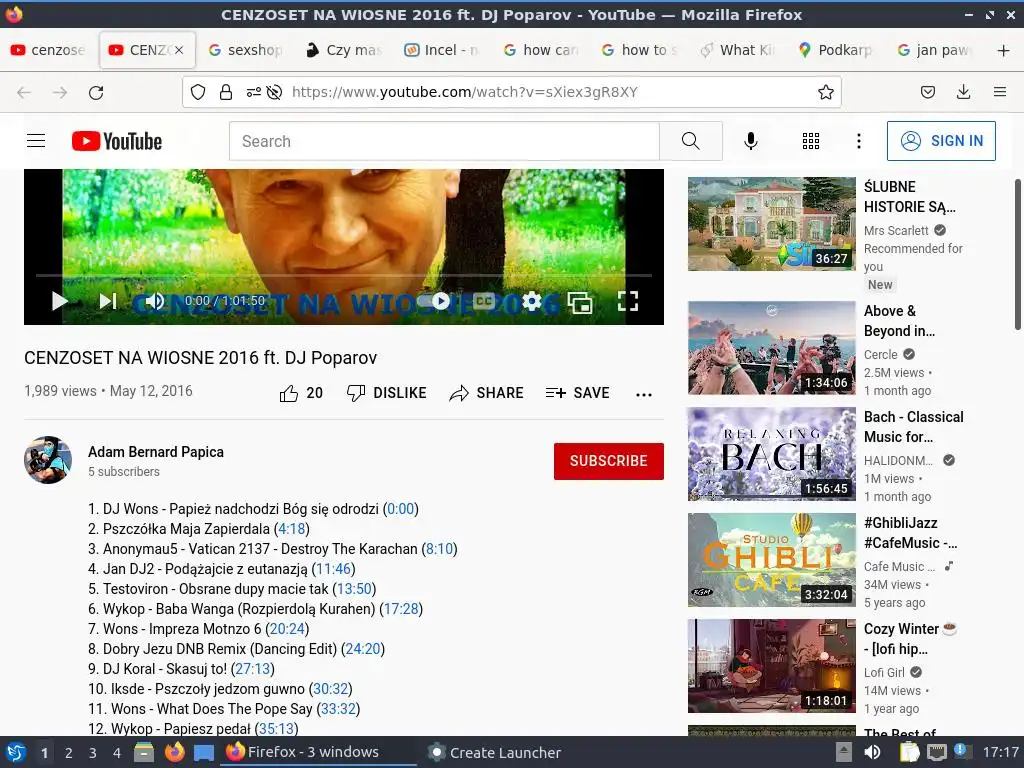This screenshot has height=768, width=1024.
Task: Close the current CENZOSET tab
Action: pos(179,50)
